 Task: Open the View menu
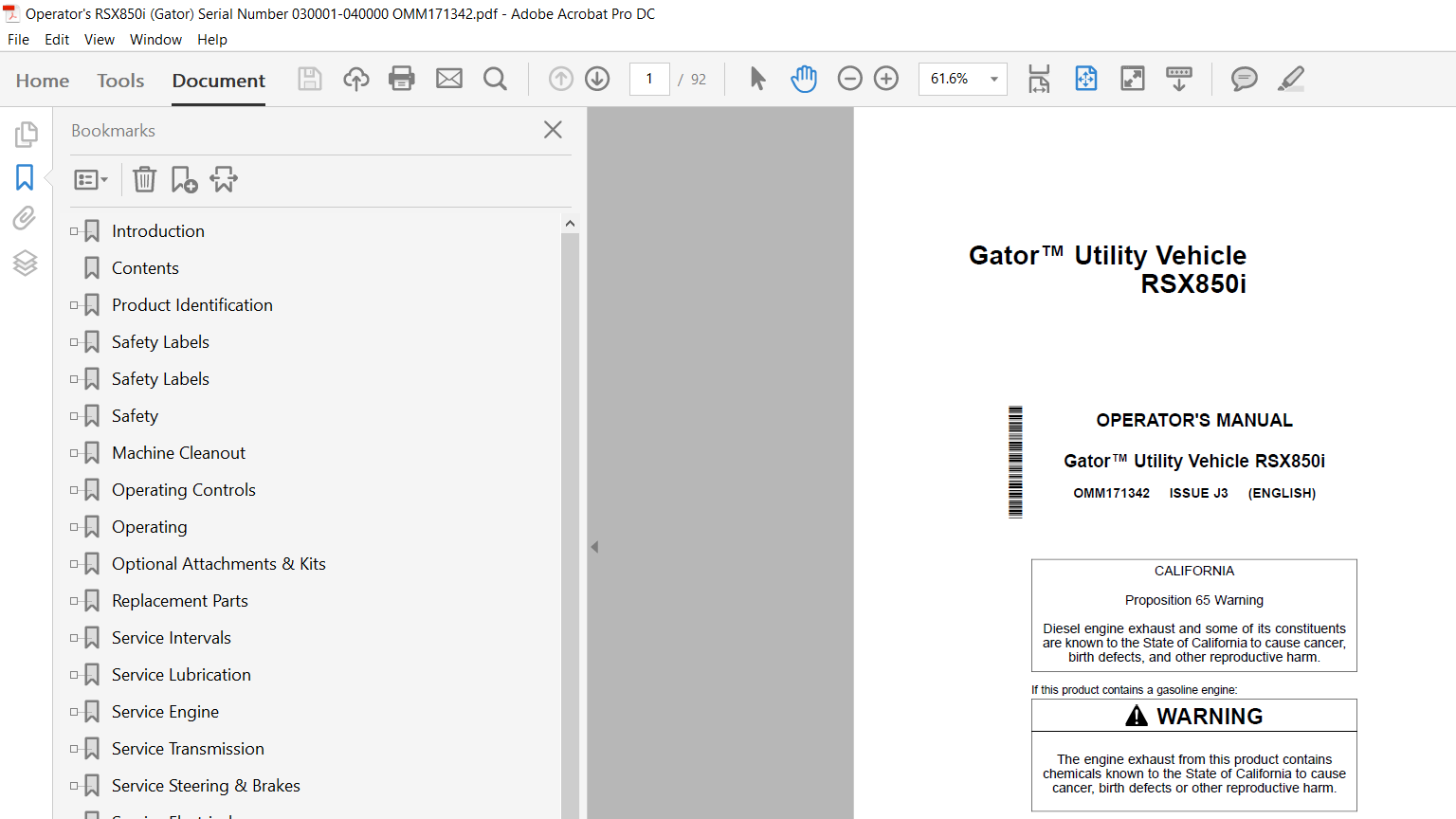[x=100, y=40]
